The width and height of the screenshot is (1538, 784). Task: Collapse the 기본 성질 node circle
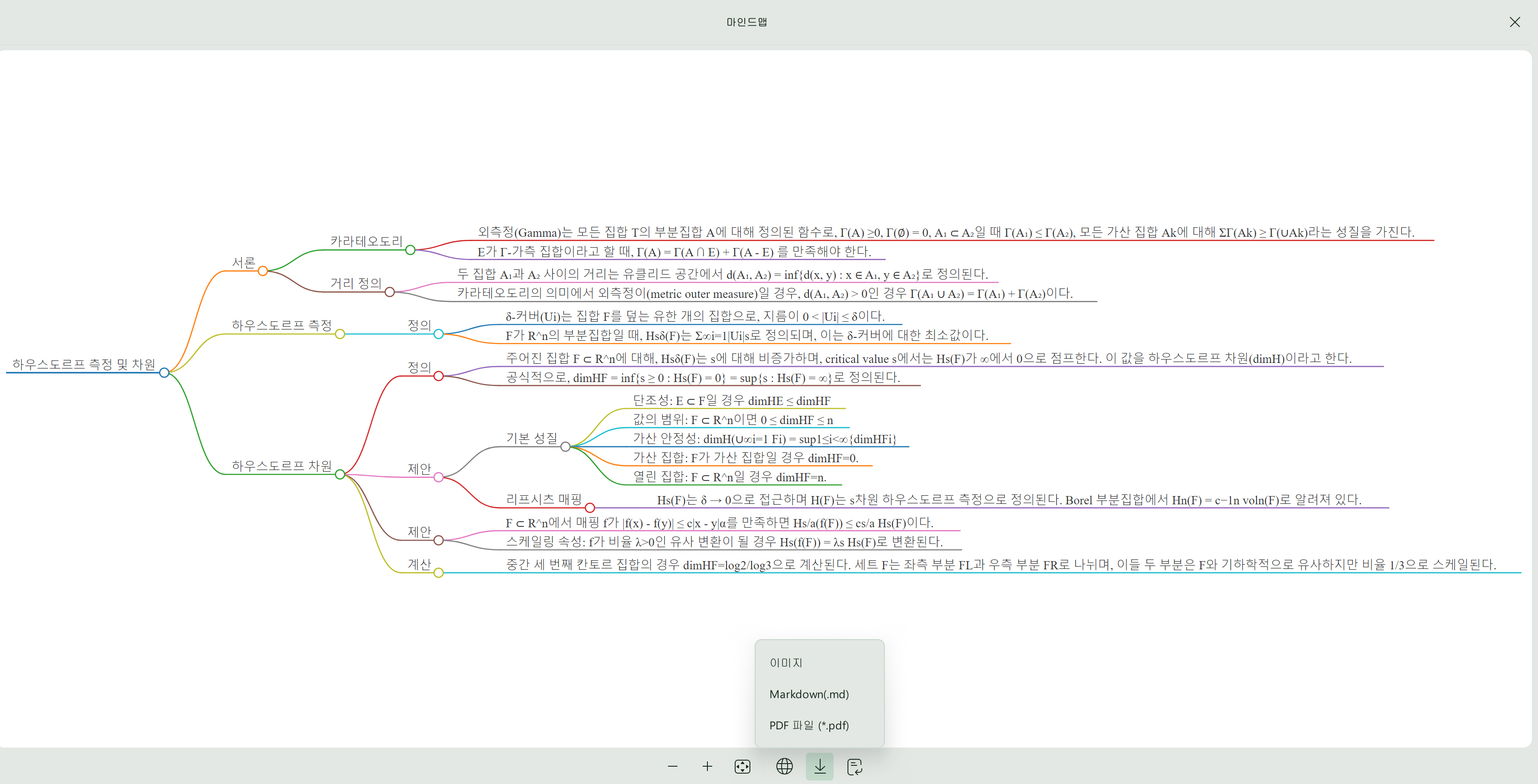[x=566, y=447]
